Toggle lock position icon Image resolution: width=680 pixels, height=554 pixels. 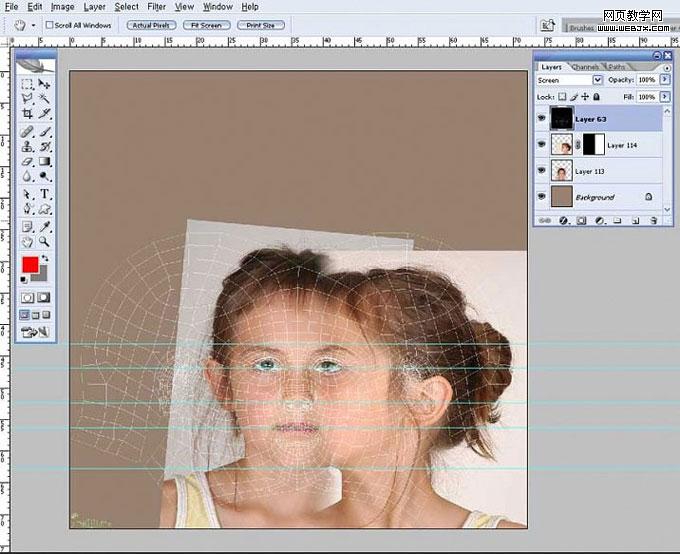click(x=585, y=97)
